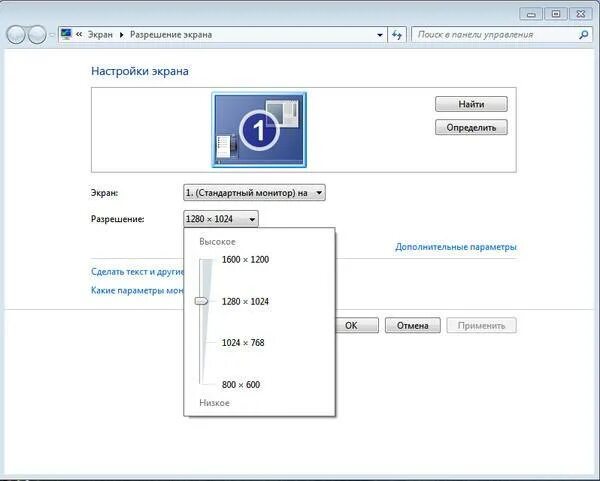This screenshot has height=481, width=600.
Task: Open the address bar history dropdown arrow
Action: pos(380,35)
